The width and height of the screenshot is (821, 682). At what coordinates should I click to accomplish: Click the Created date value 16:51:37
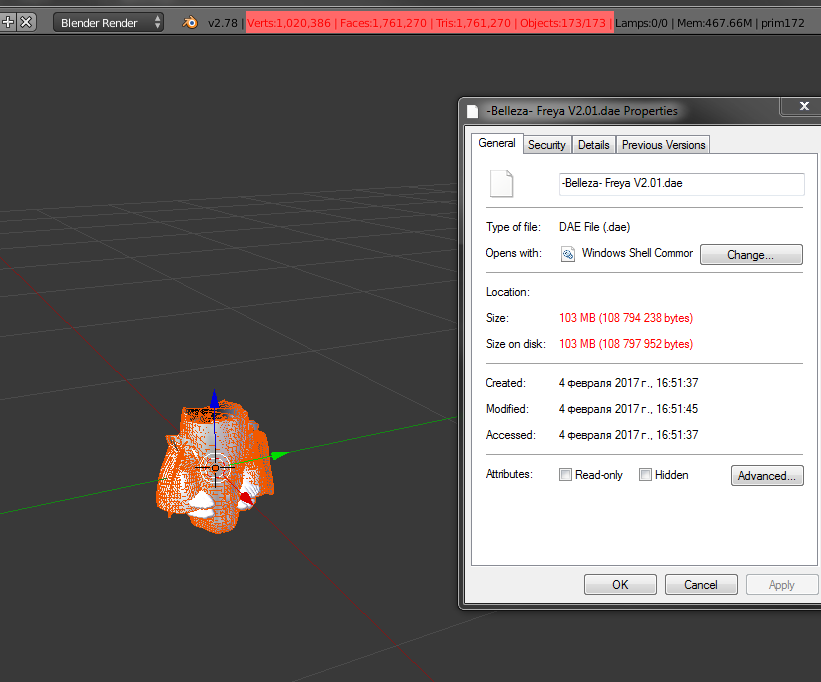tap(629, 383)
